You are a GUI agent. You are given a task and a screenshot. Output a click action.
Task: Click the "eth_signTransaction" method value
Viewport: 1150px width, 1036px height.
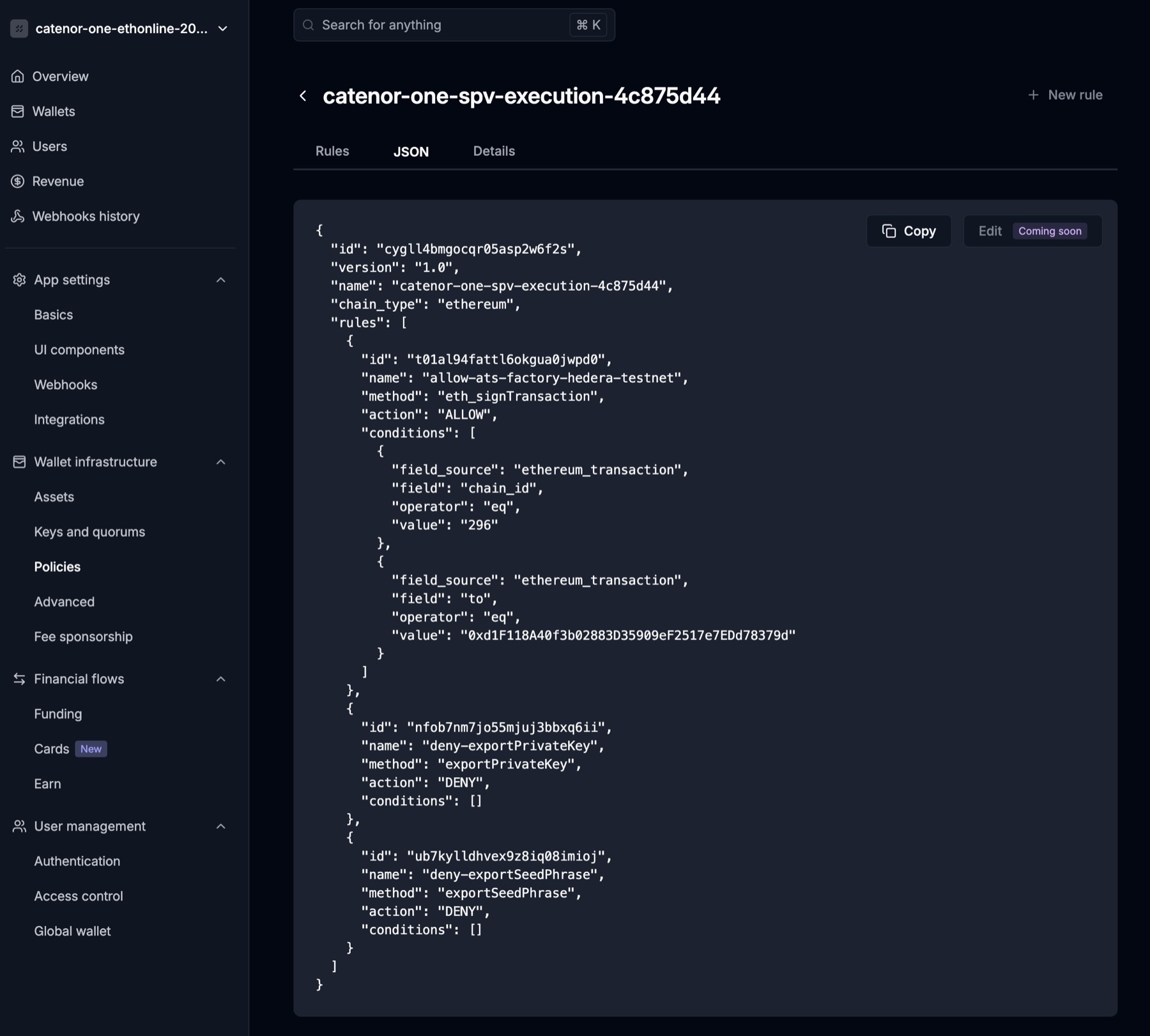pos(517,396)
